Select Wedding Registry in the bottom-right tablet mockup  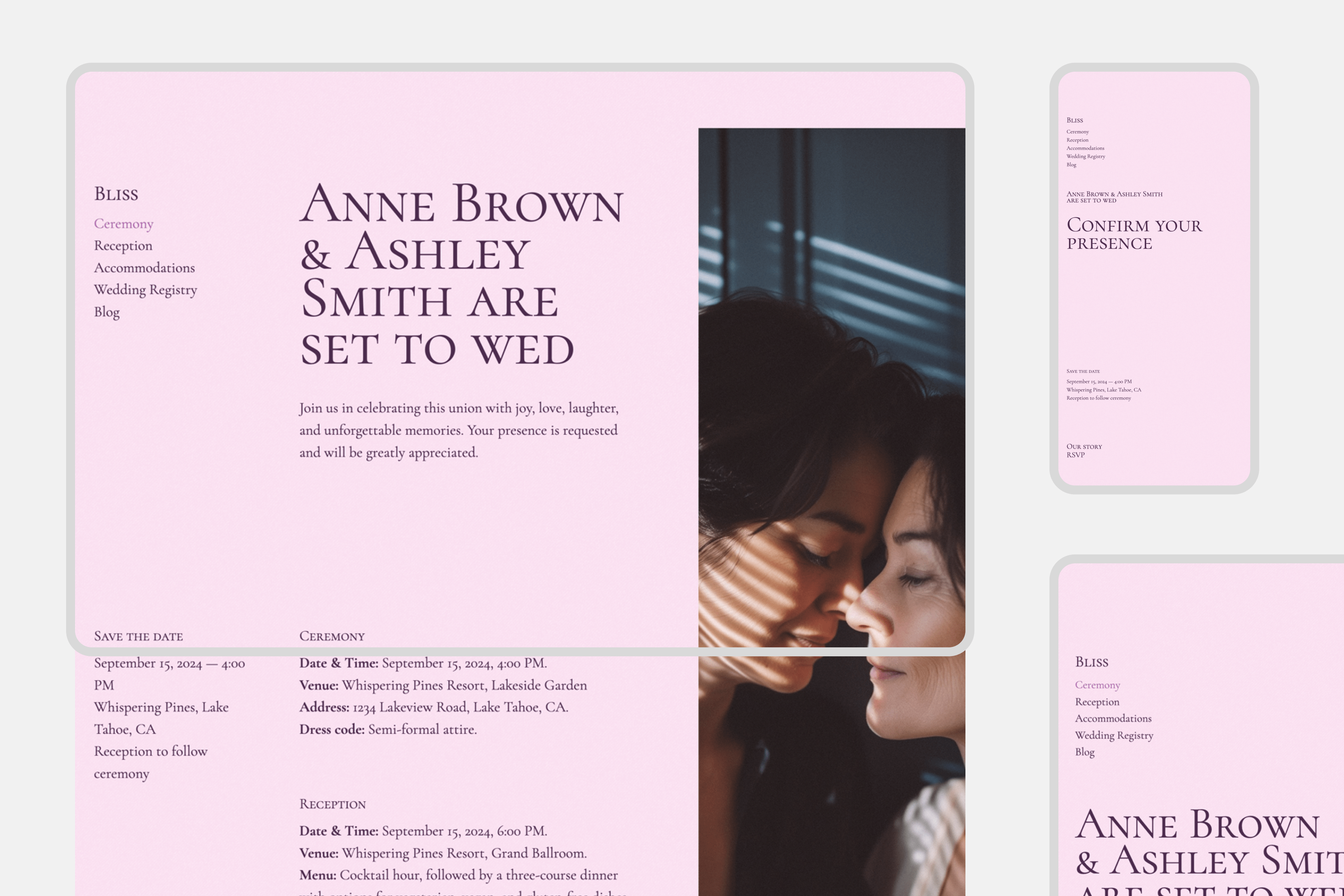tap(1114, 735)
